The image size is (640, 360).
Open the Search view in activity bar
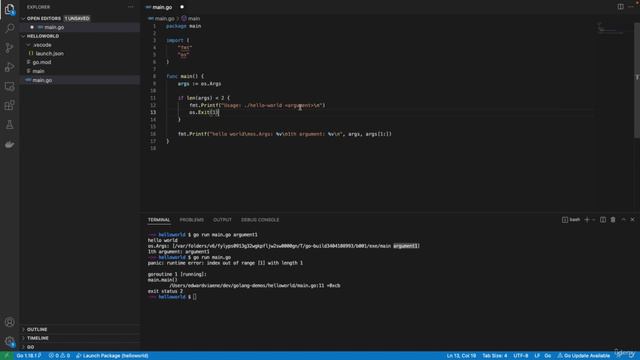pos(9,28)
